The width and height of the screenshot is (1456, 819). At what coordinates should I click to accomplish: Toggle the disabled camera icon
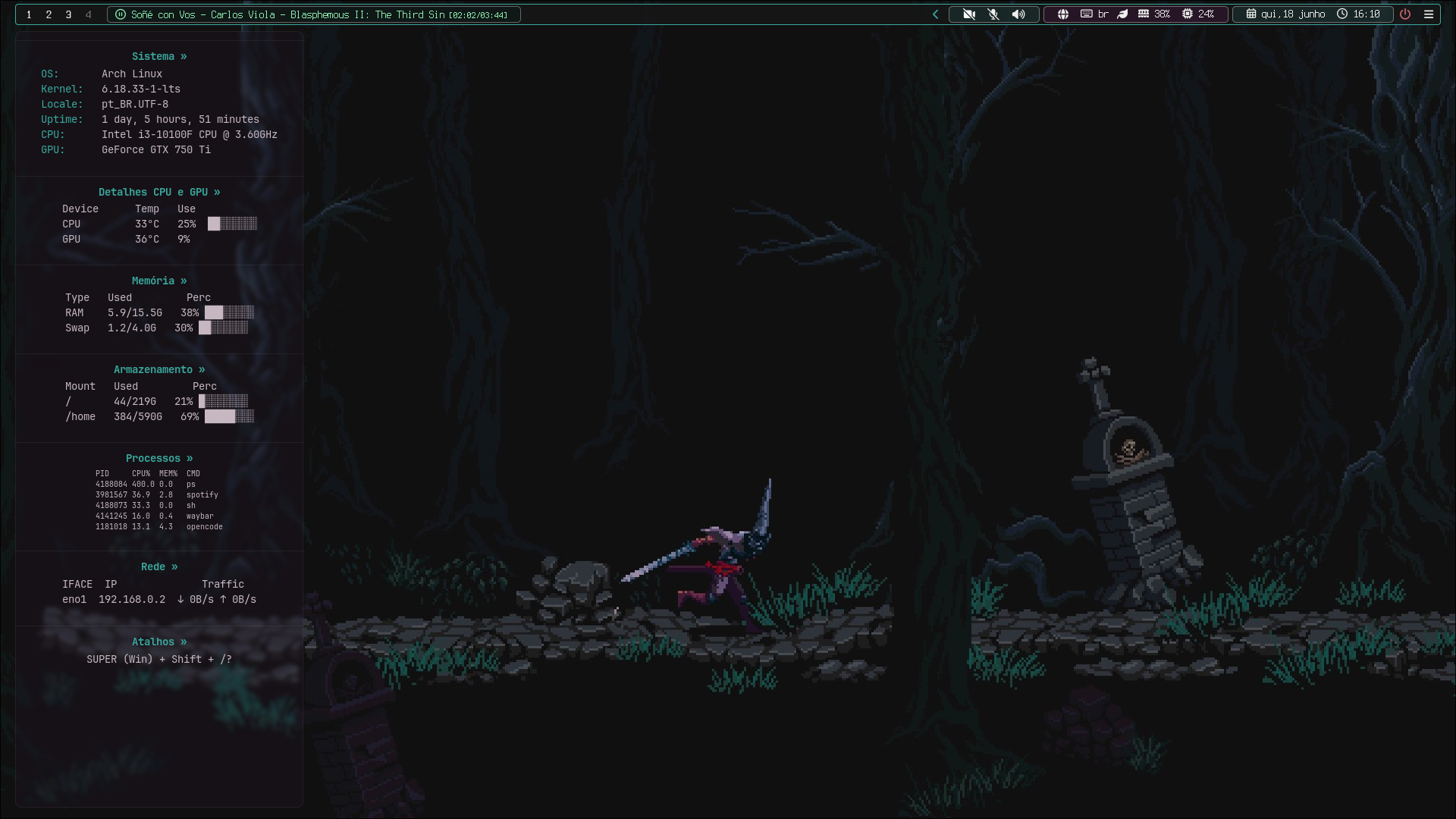pos(969,14)
